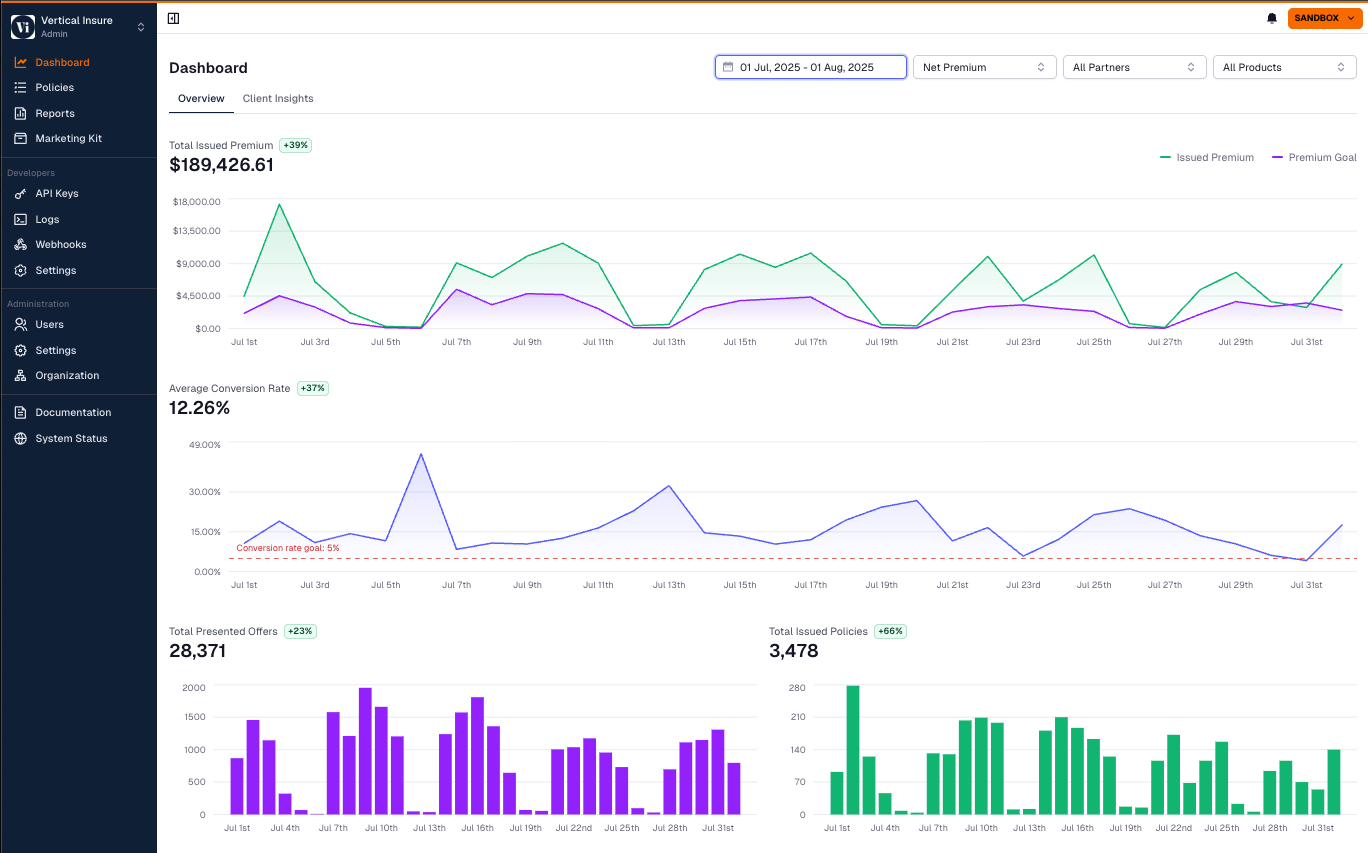Toggle Premium Goal series in legend
1368x853 pixels.
coord(1314,158)
